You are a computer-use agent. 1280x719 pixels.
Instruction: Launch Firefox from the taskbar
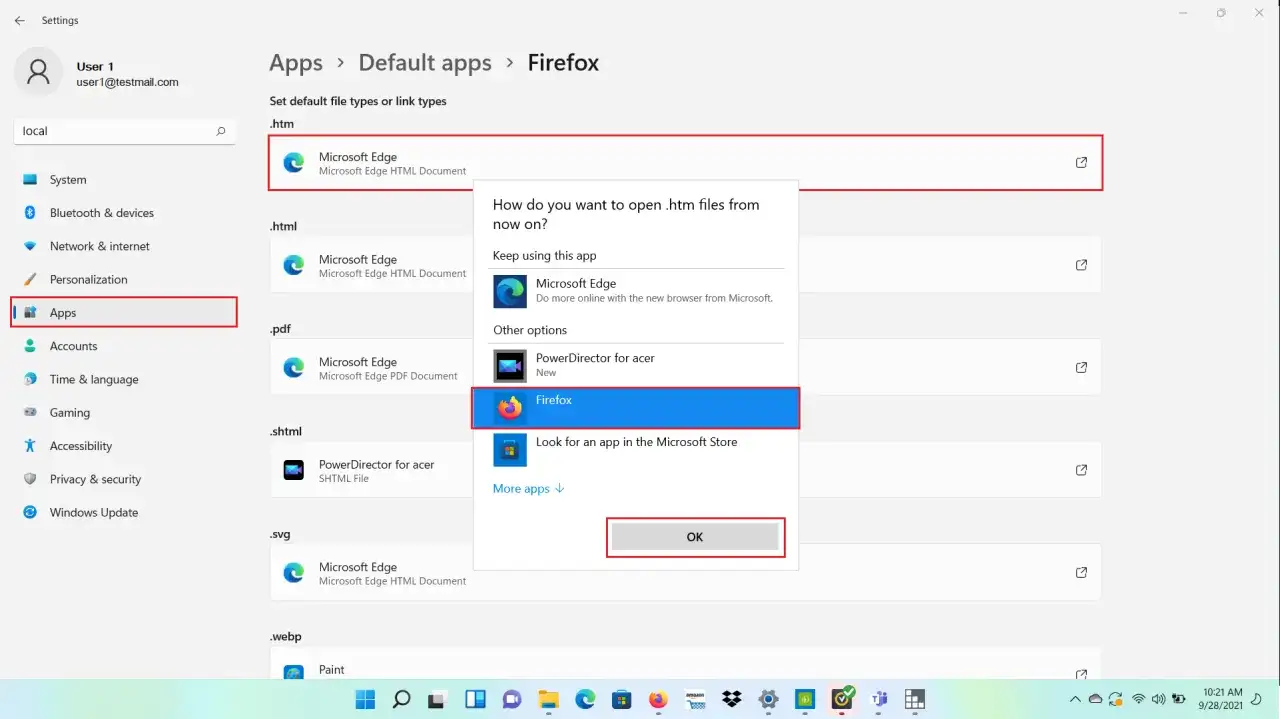[658, 700]
